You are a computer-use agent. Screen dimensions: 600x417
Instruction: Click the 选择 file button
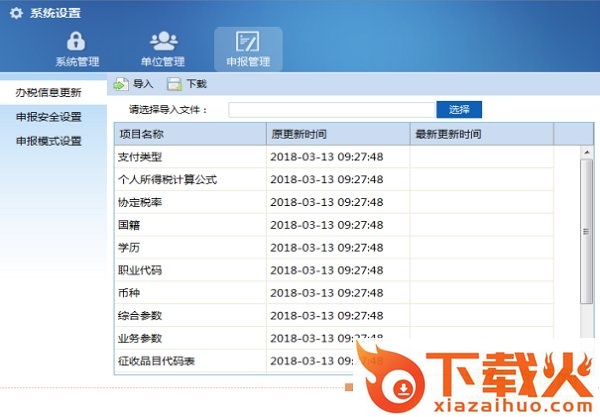(x=459, y=109)
